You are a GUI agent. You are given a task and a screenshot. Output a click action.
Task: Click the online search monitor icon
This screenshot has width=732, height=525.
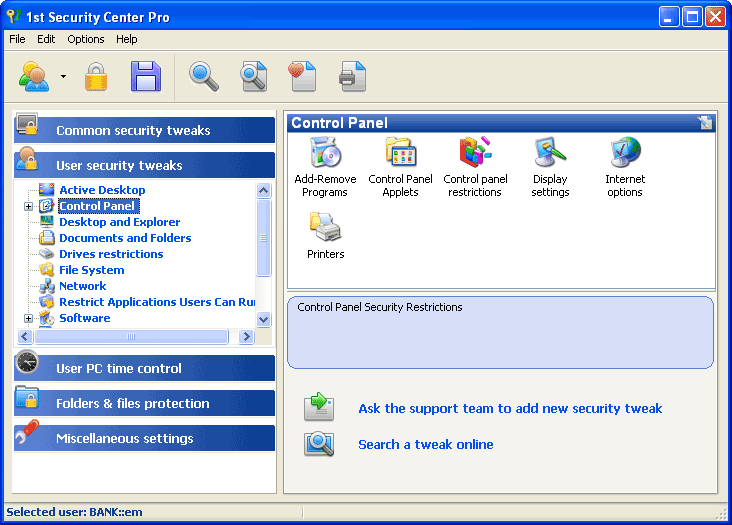[x=319, y=444]
